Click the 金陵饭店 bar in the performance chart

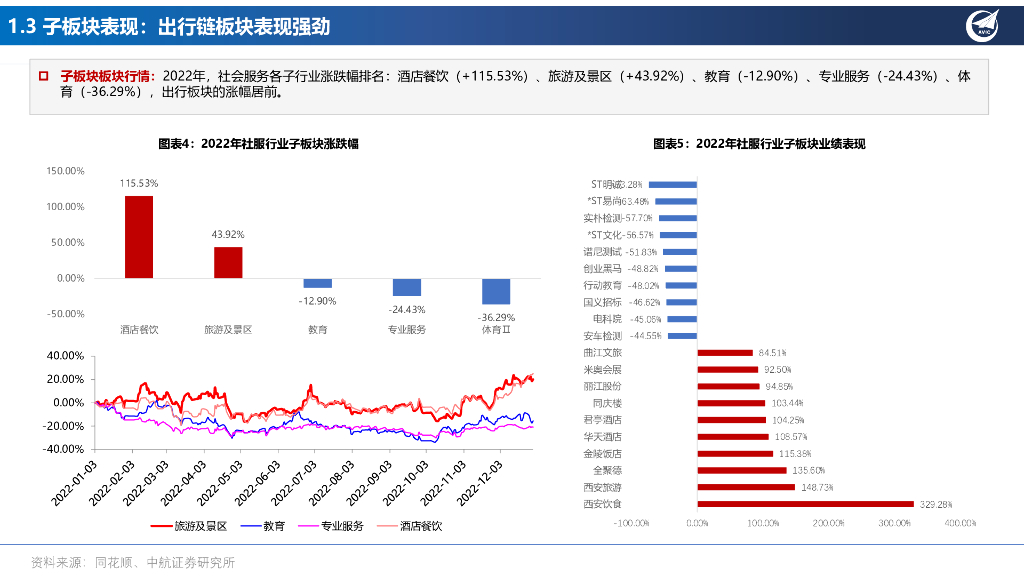point(735,454)
